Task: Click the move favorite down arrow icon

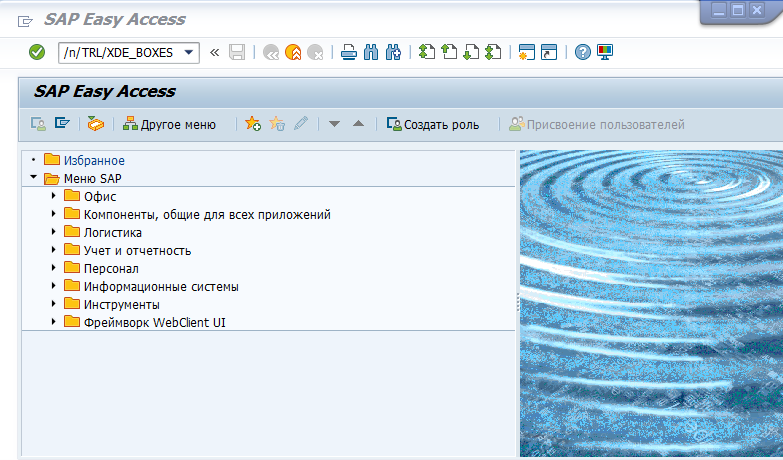Action: click(x=334, y=124)
